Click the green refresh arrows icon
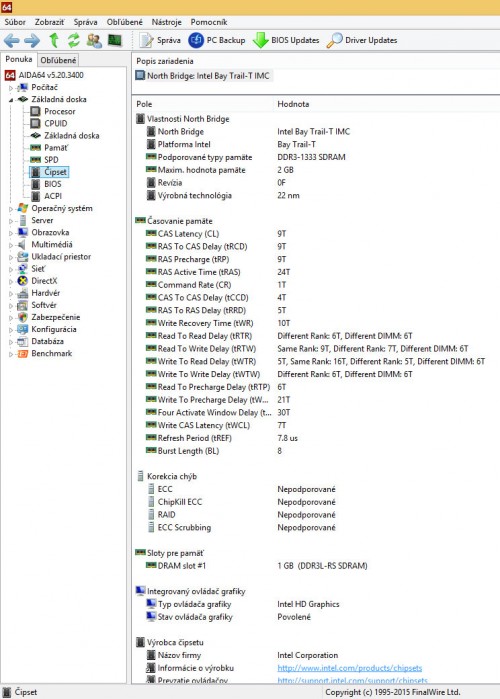This screenshot has width=500, height=699. (x=74, y=40)
